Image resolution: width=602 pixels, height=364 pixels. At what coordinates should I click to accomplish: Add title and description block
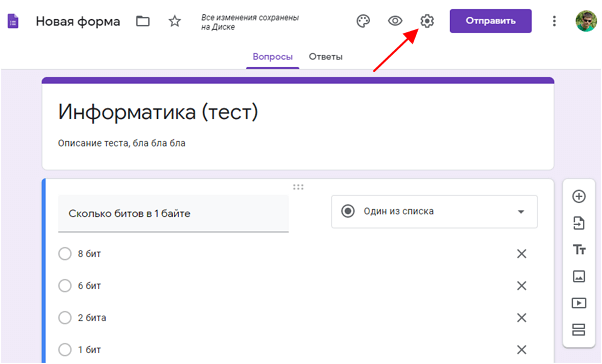point(579,250)
